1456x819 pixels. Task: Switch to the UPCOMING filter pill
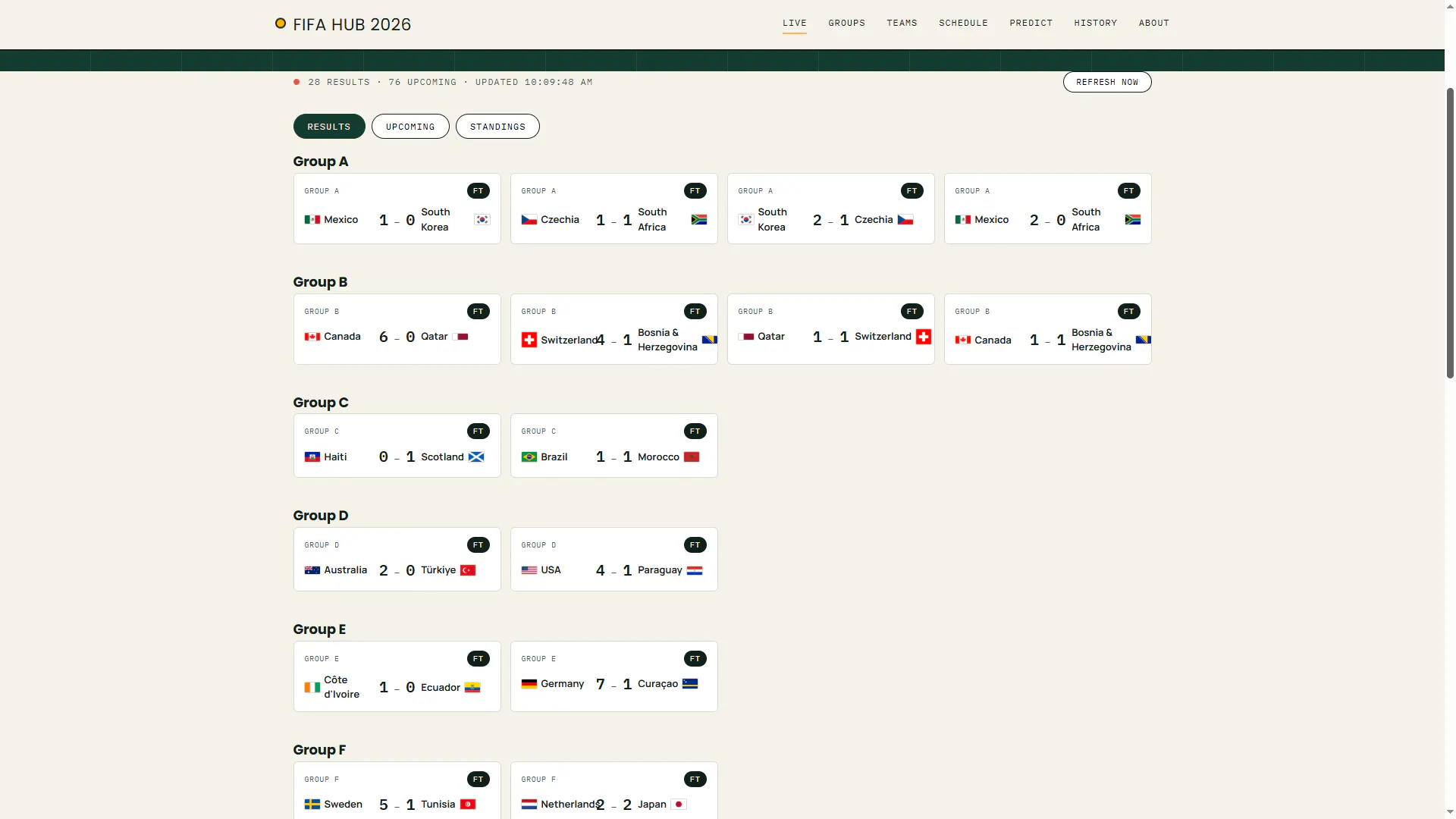(x=410, y=127)
